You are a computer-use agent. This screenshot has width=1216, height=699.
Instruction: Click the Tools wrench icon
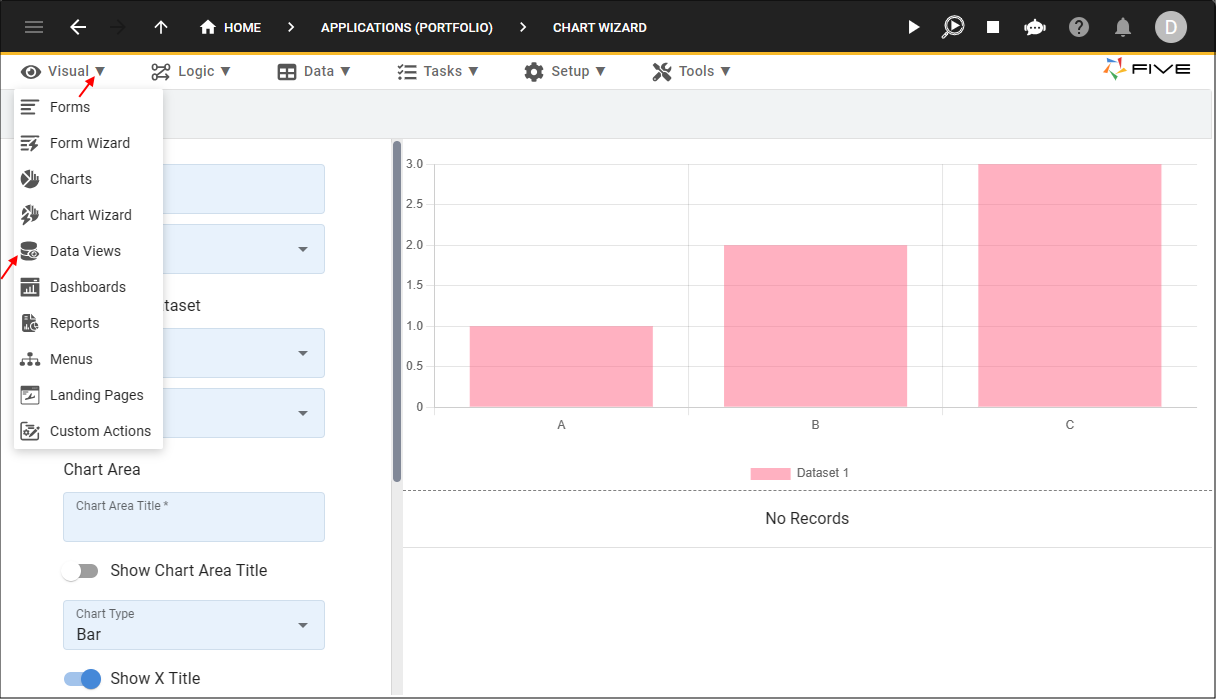click(x=662, y=71)
